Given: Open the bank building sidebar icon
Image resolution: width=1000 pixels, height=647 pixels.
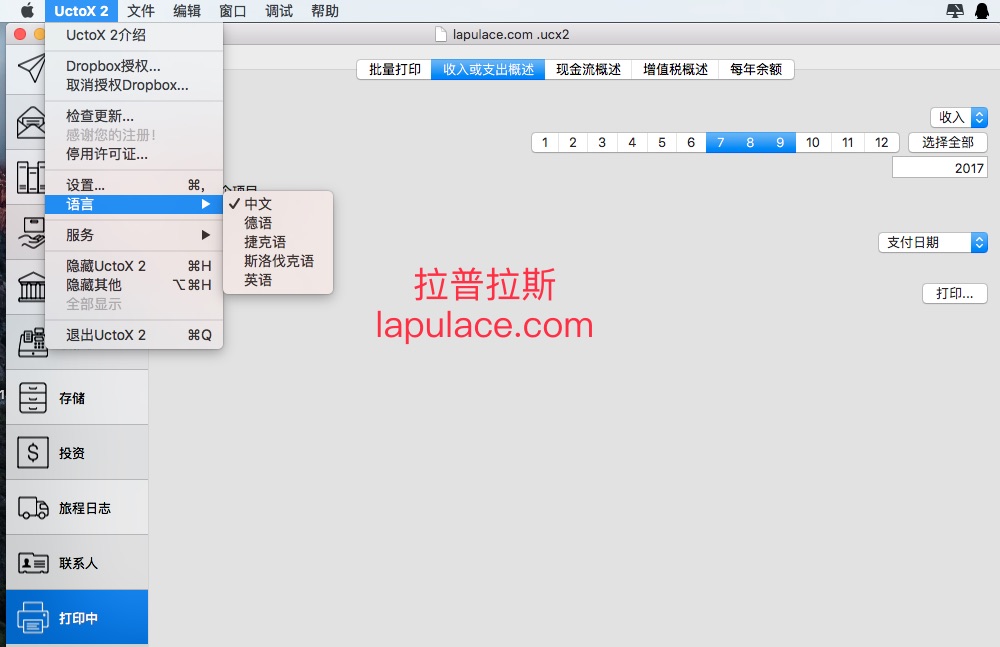Looking at the screenshot, I should [x=31, y=286].
